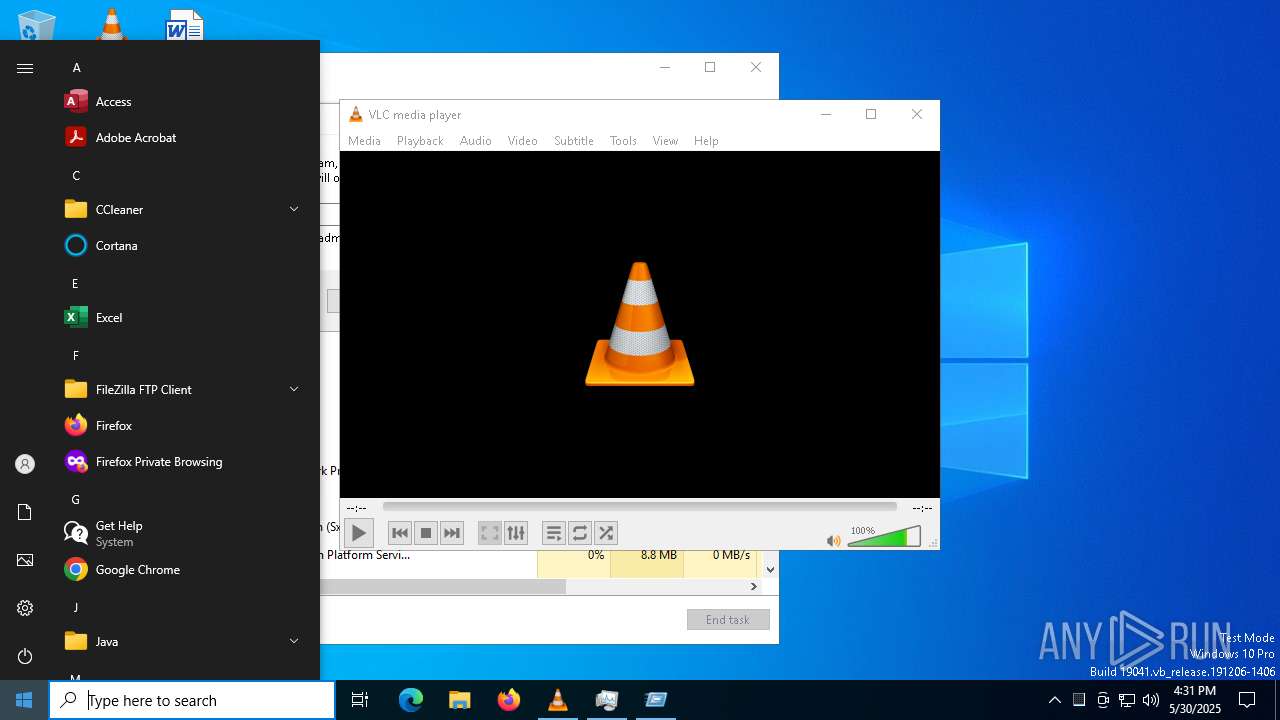Image resolution: width=1280 pixels, height=720 pixels.
Task: Open the Audio menu in VLC
Action: coord(476,141)
